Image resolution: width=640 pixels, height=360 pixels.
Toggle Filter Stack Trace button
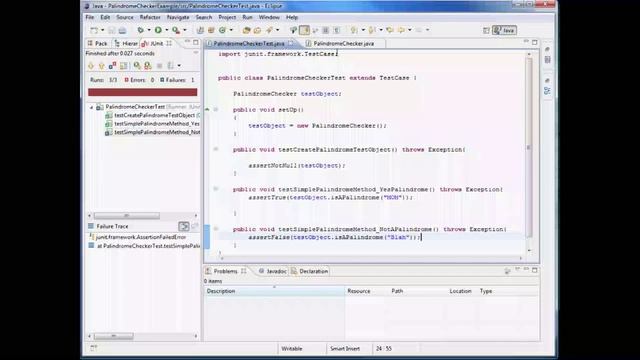point(184,226)
